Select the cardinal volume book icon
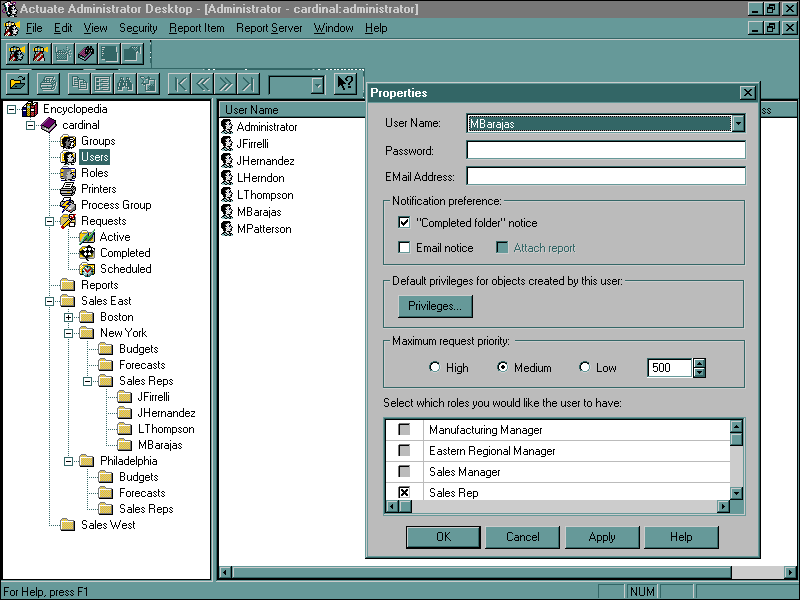 [x=49, y=125]
